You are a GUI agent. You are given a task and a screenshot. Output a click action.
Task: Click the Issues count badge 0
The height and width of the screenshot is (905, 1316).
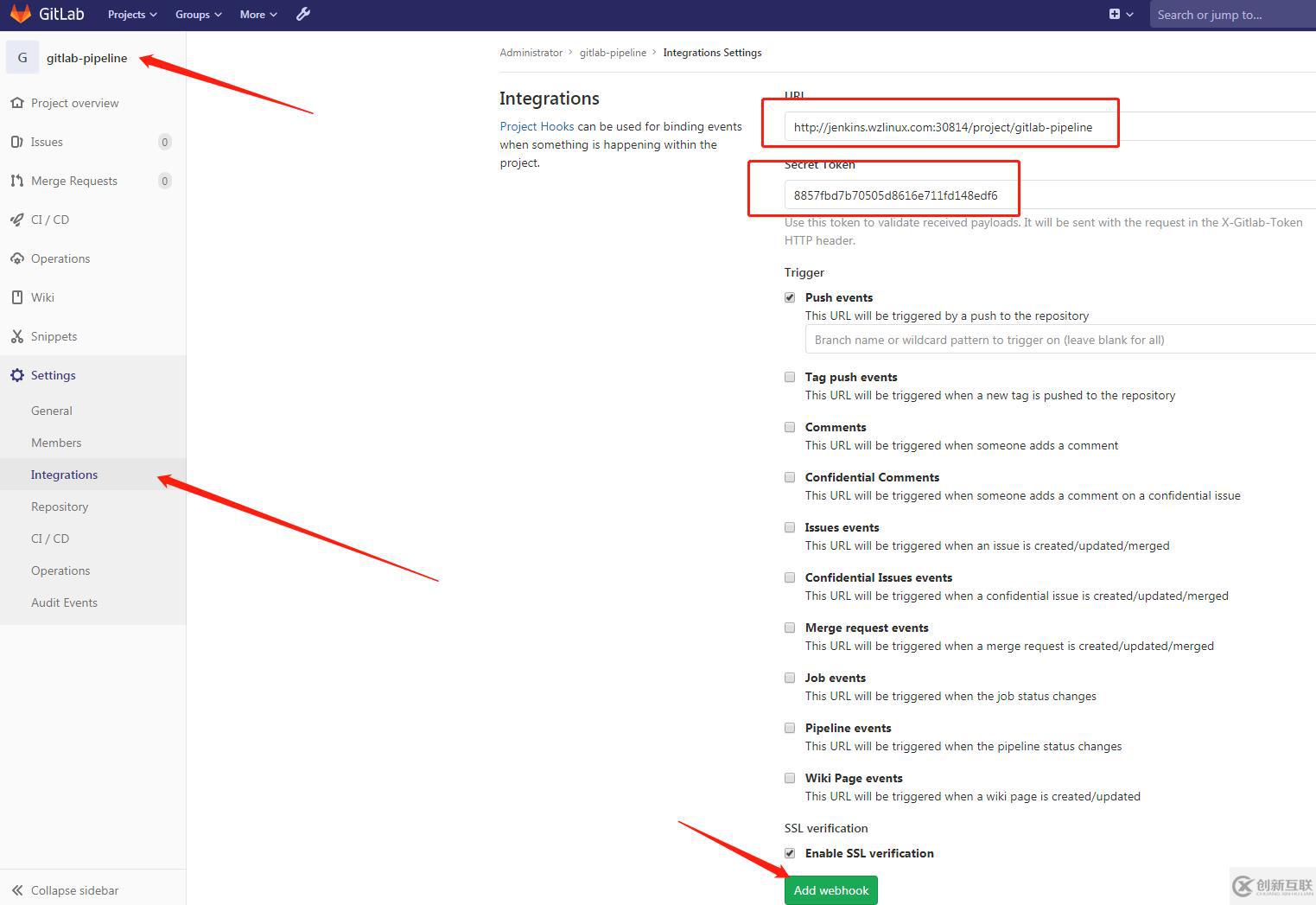point(165,142)
